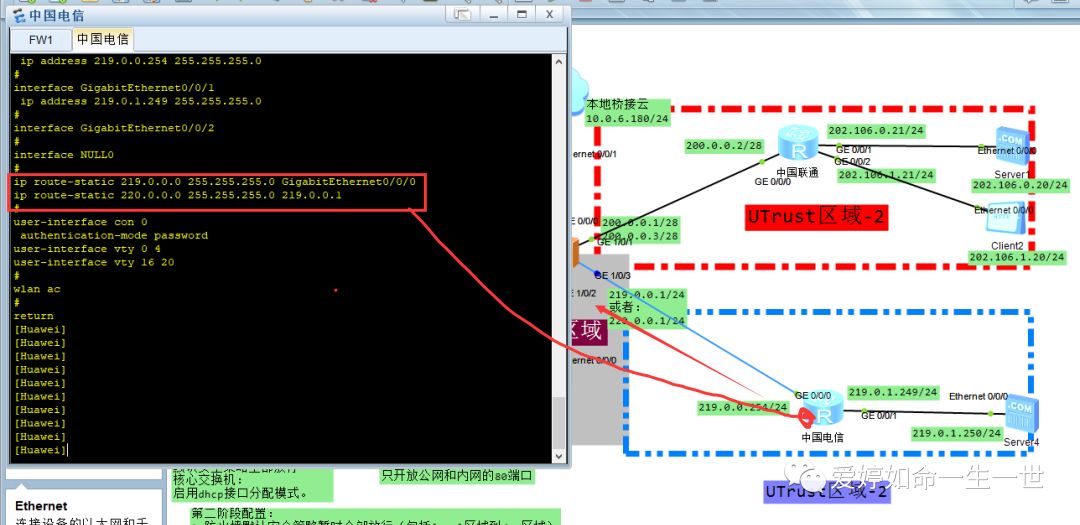1080x525 pixels.
Task: Click the terminal scrollbar down arrow
Action: tap(559, 455)
